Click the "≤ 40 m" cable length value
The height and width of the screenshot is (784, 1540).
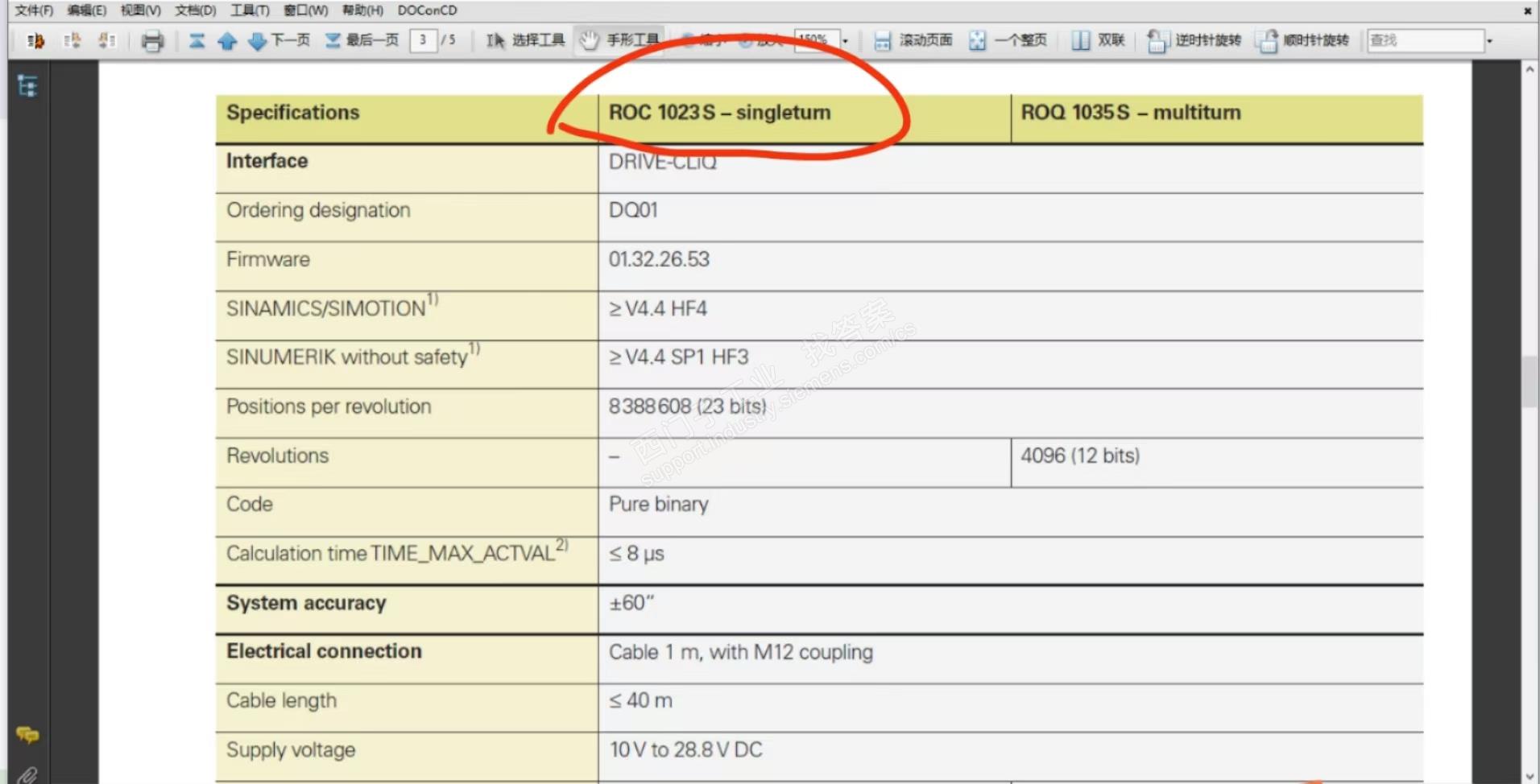pos(640,700)
